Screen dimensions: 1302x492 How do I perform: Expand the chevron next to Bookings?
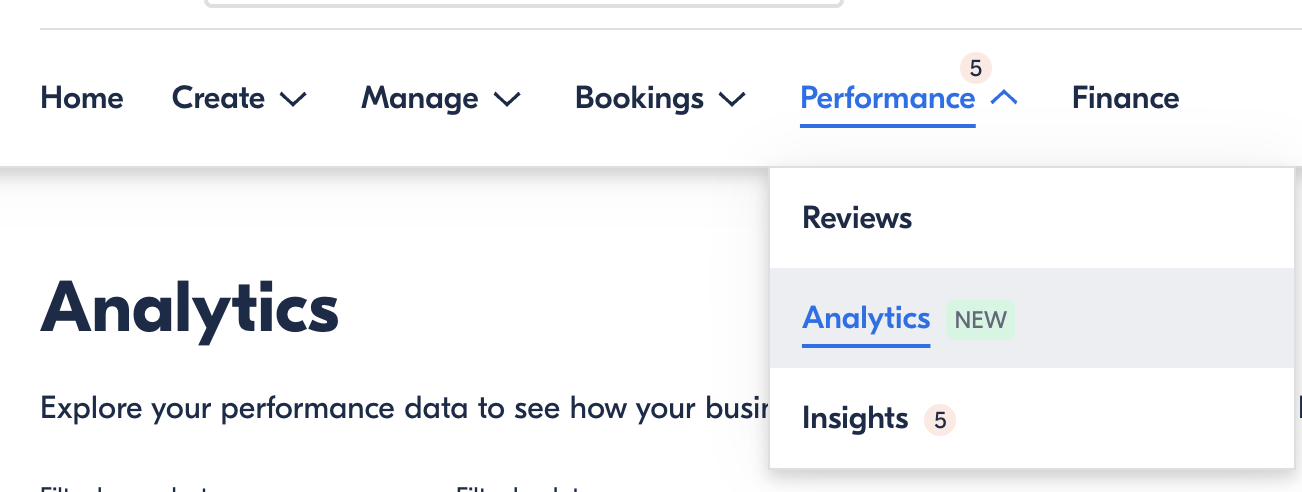[x=733, y=99]
